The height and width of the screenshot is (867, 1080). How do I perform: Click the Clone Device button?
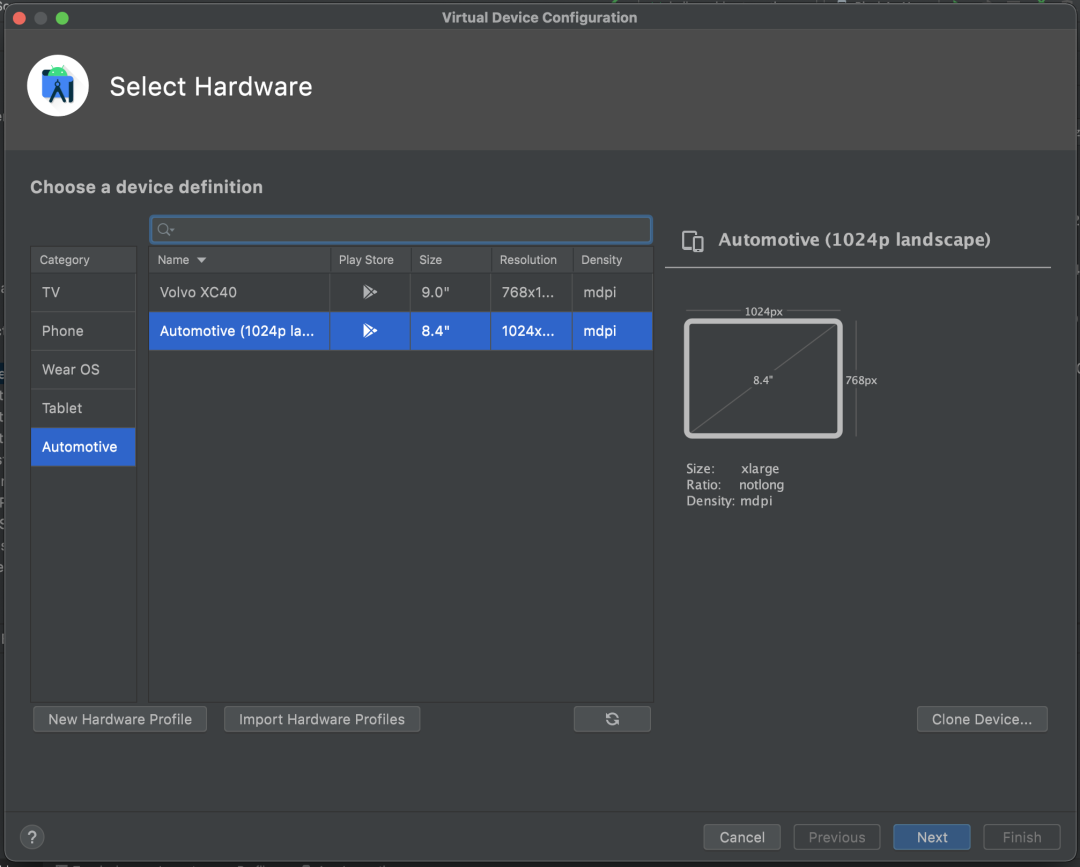click(982, 719)
